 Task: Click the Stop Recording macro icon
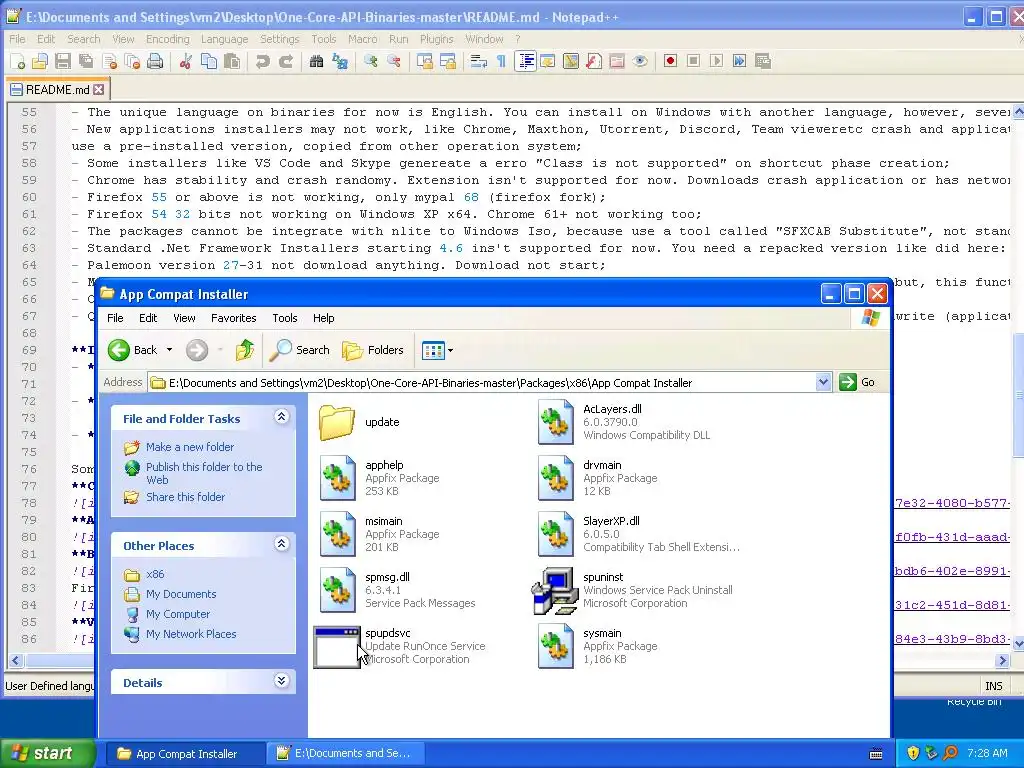[x=694, y=61]
